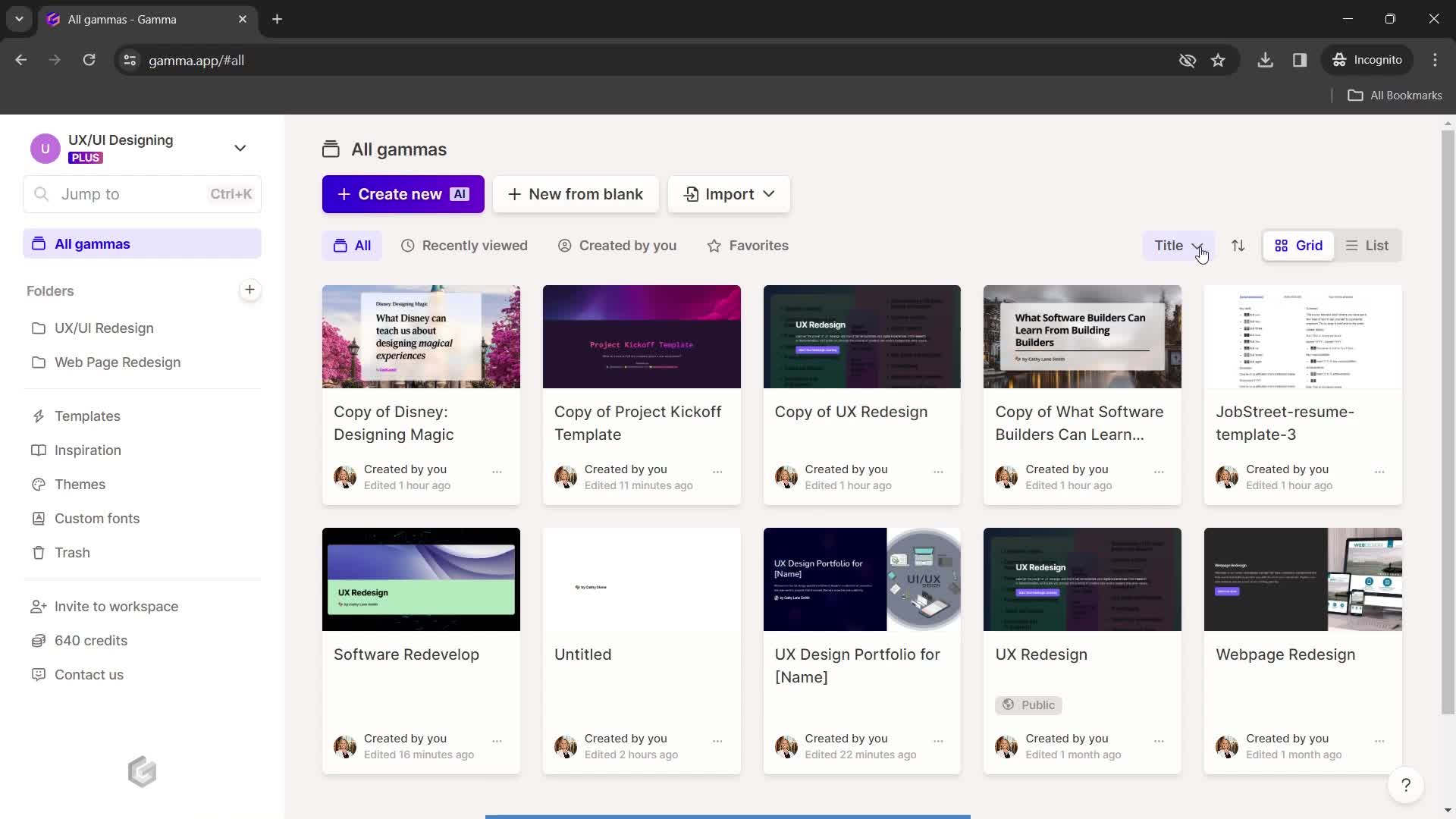Screen dimensions: 1456x819
Task: Click the Invite to workspace link
Action: point(116,606)
